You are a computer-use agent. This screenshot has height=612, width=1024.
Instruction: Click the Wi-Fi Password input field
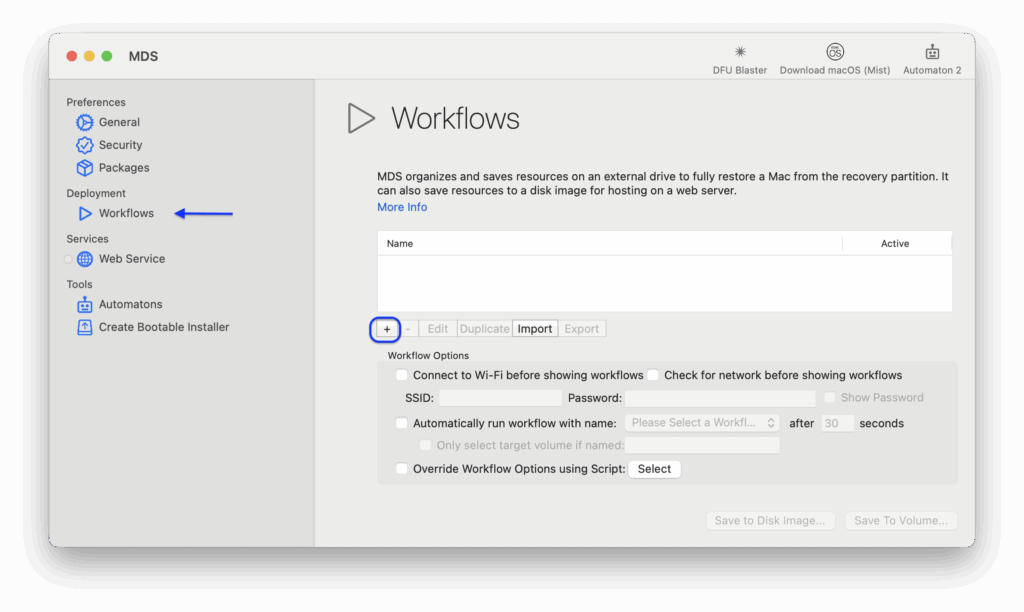[x=720, y=398]
